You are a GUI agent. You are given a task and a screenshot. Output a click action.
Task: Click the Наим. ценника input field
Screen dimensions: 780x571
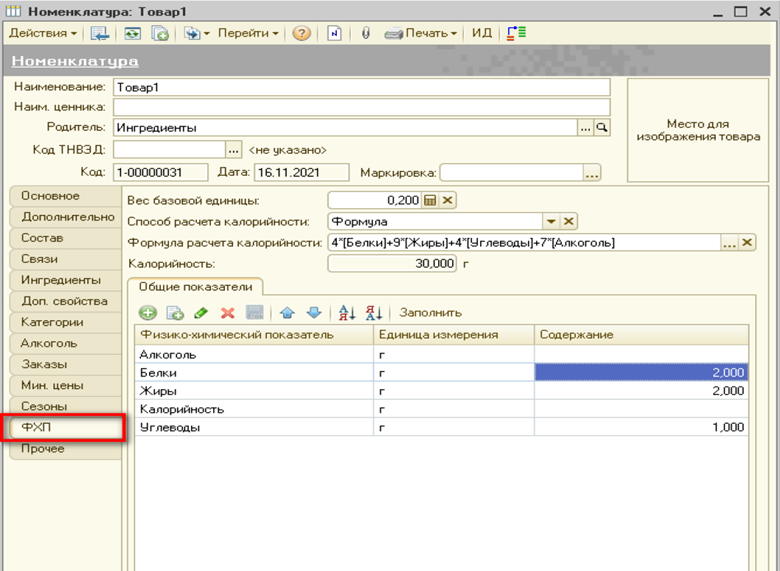[x=360, y=107]
